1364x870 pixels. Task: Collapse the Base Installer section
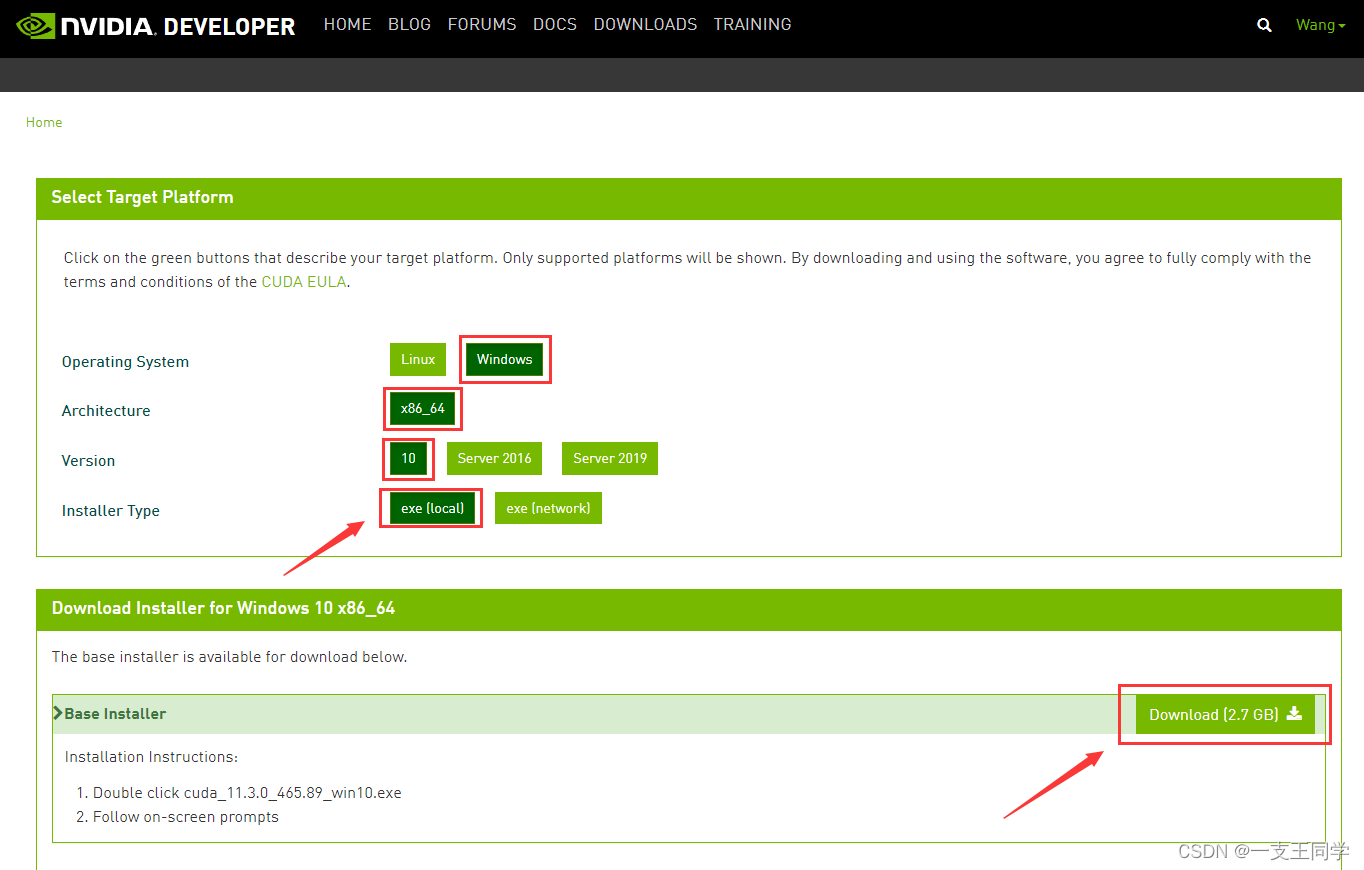pos(110,714)
